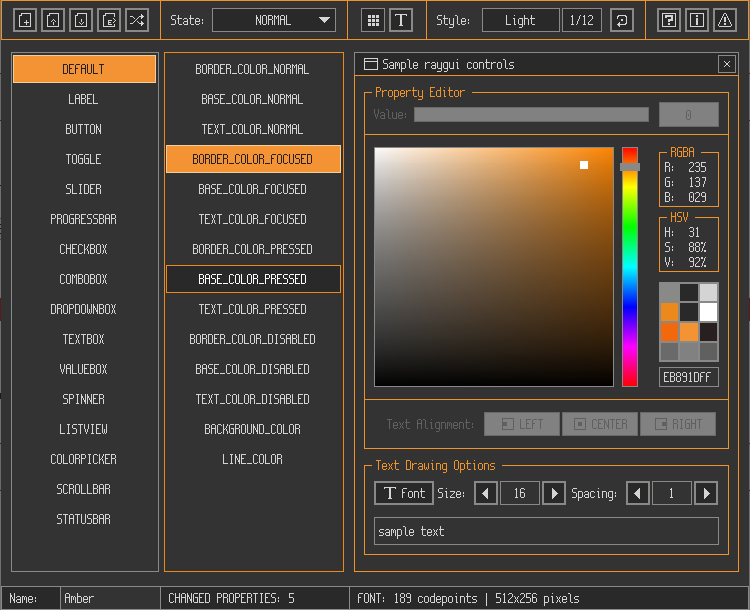750x610 pixels.
Task: Reset style with the reload icon
Action: [x=621, y=20]
